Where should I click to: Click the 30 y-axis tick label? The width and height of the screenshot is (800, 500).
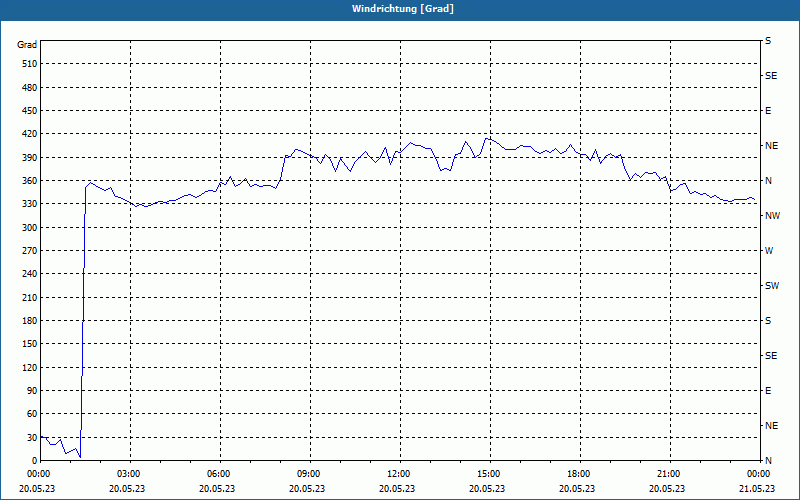(x=32, y=437)
